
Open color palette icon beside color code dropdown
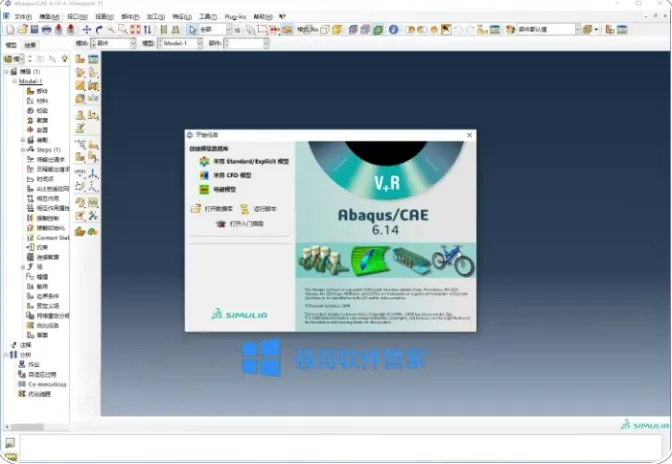pos(510,30)
